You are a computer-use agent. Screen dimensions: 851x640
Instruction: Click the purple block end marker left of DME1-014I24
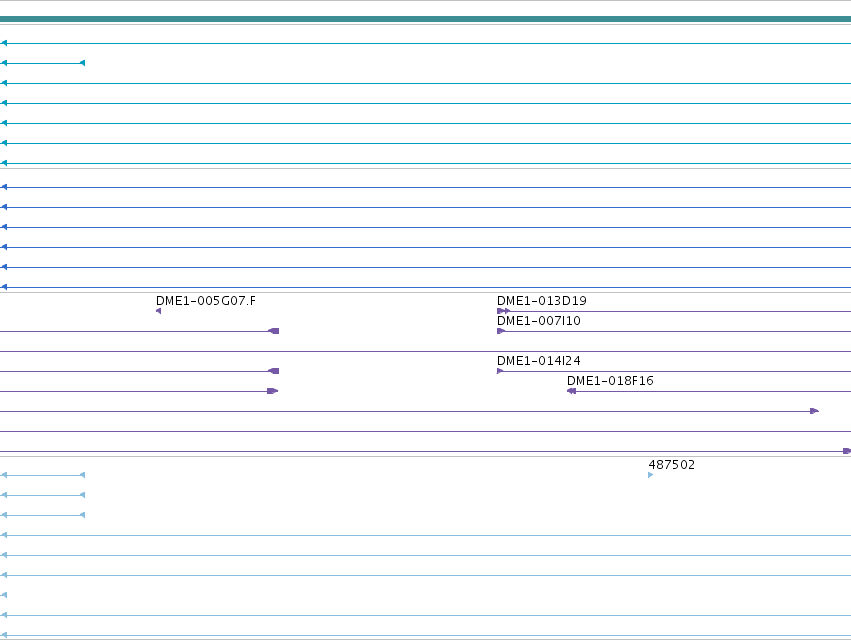[x=274, y=371]
